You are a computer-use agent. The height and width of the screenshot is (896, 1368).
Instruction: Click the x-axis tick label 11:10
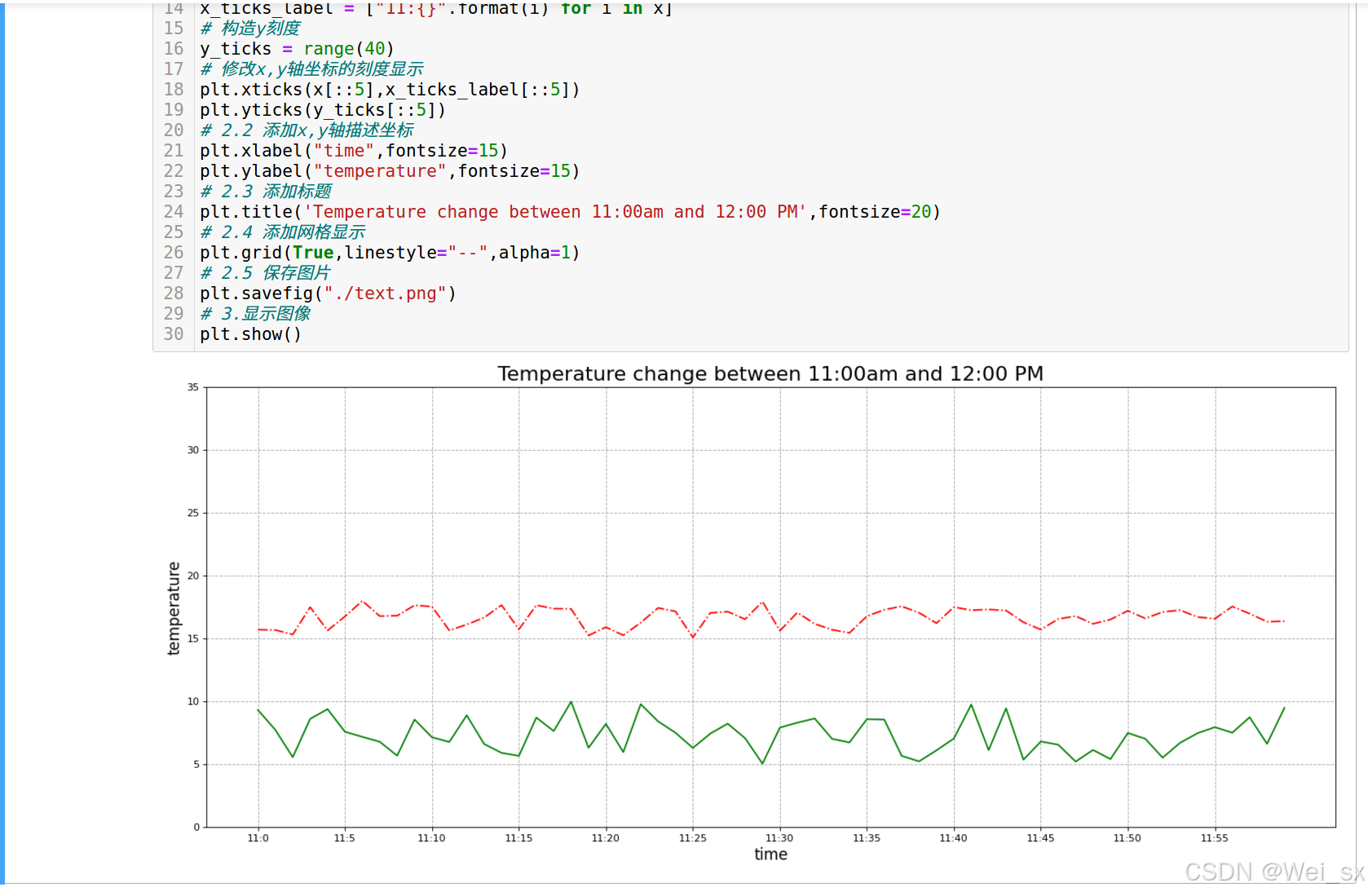(x=432, y=838)
